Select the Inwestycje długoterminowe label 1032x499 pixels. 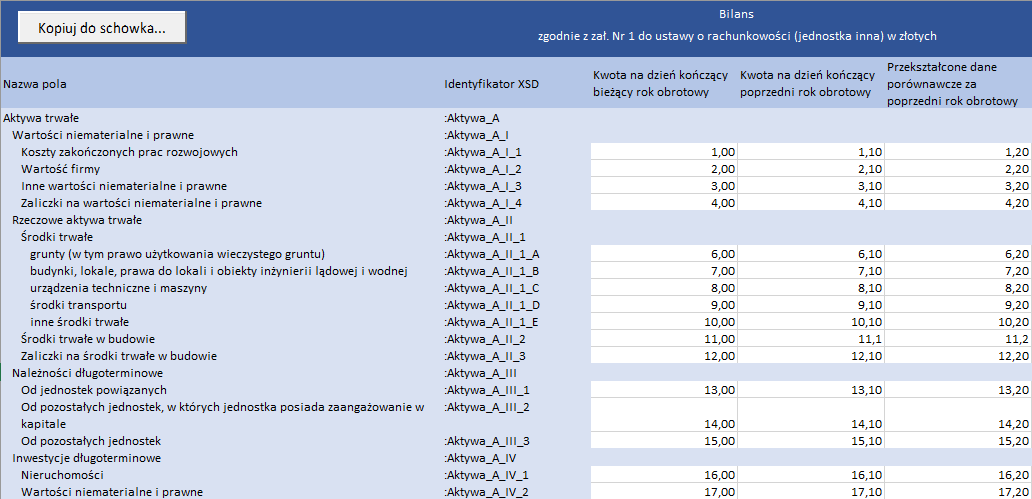pyautogui.click(x=87, y=458)
